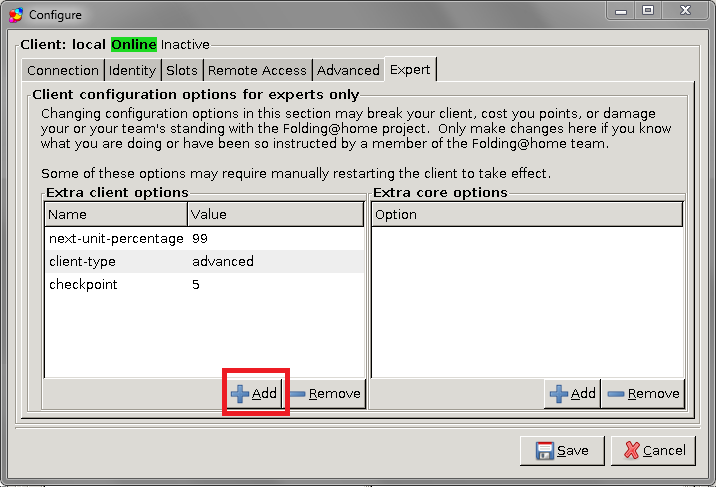
Task: Switch to the Identity tab
Action: coord(132,70)
